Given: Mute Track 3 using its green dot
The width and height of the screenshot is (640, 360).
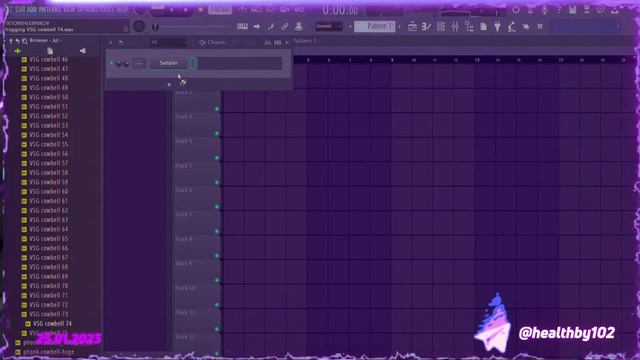Looking at the screenshot, I should tap(217, 133).
